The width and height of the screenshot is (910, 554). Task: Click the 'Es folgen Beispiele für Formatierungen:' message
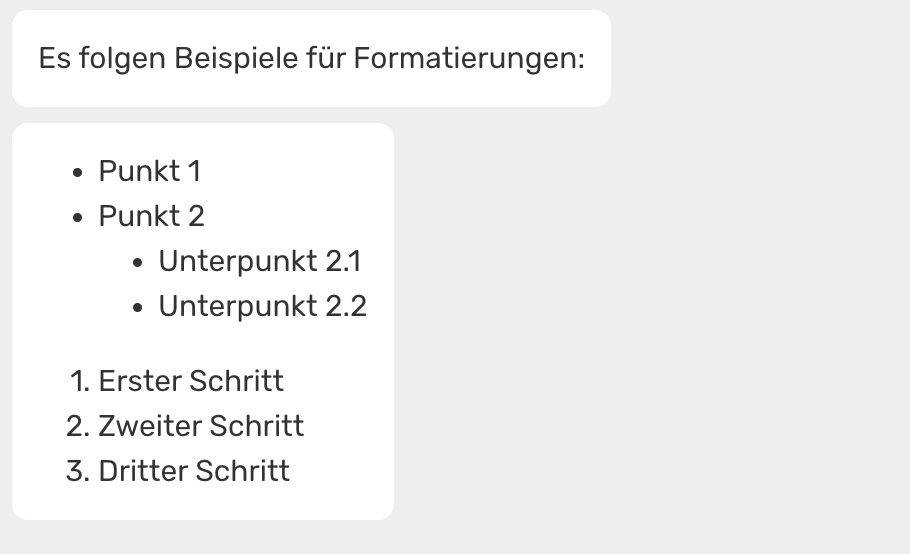pos(311,58)
